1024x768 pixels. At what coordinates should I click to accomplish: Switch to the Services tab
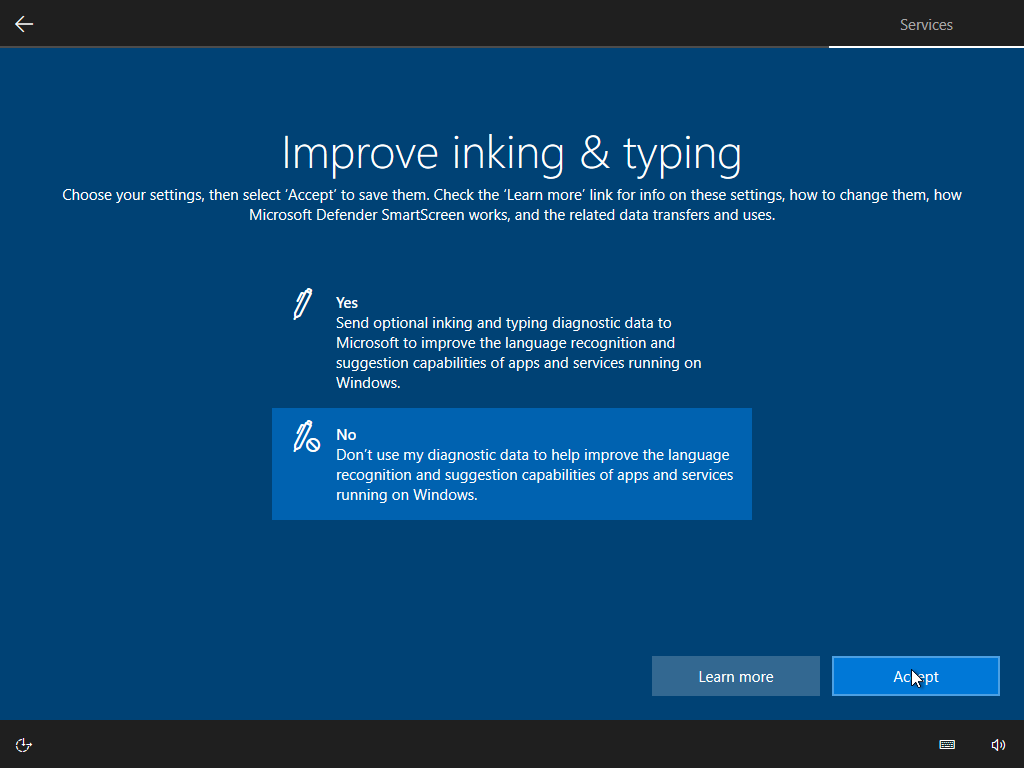click(x=926, y=25)
